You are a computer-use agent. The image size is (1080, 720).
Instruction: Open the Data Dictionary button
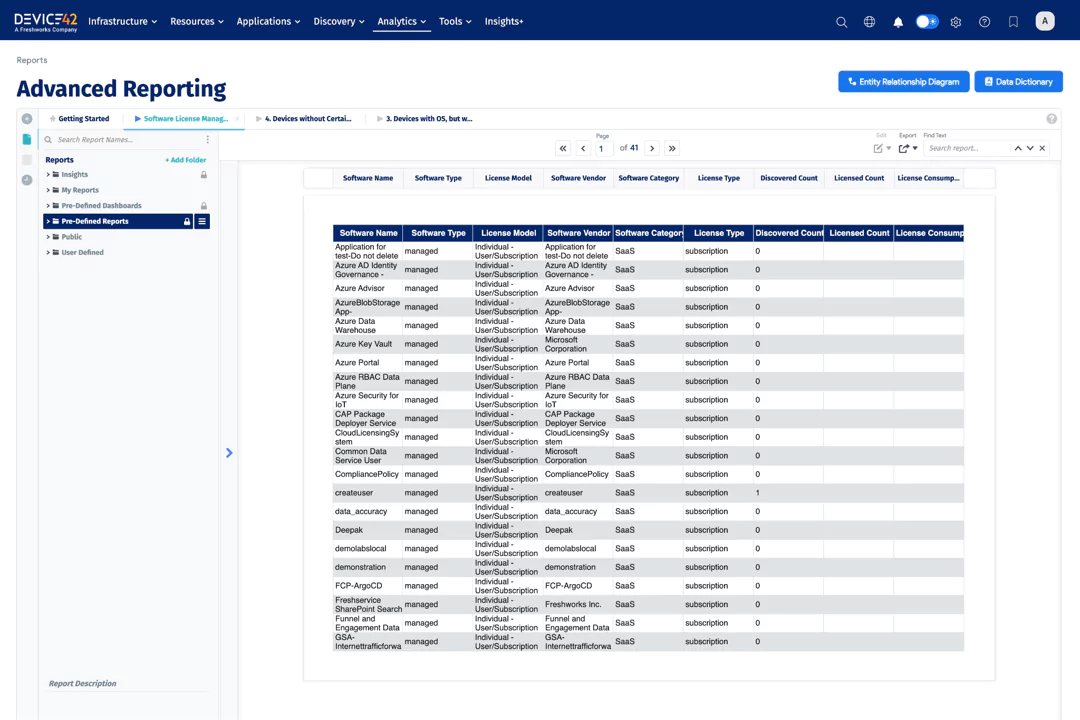click(x=1018, y=82)
